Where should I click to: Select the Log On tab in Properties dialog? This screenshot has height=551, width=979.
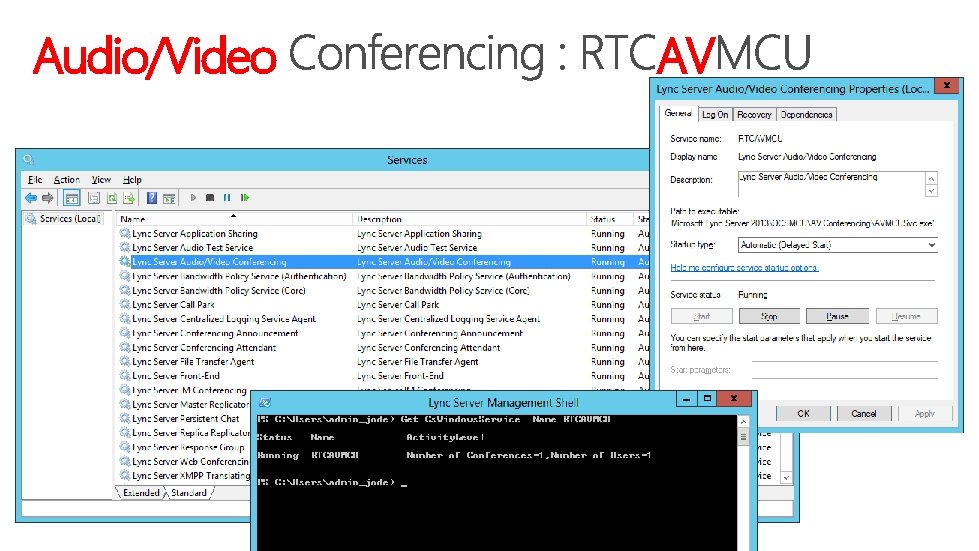[x=714, y=115]
